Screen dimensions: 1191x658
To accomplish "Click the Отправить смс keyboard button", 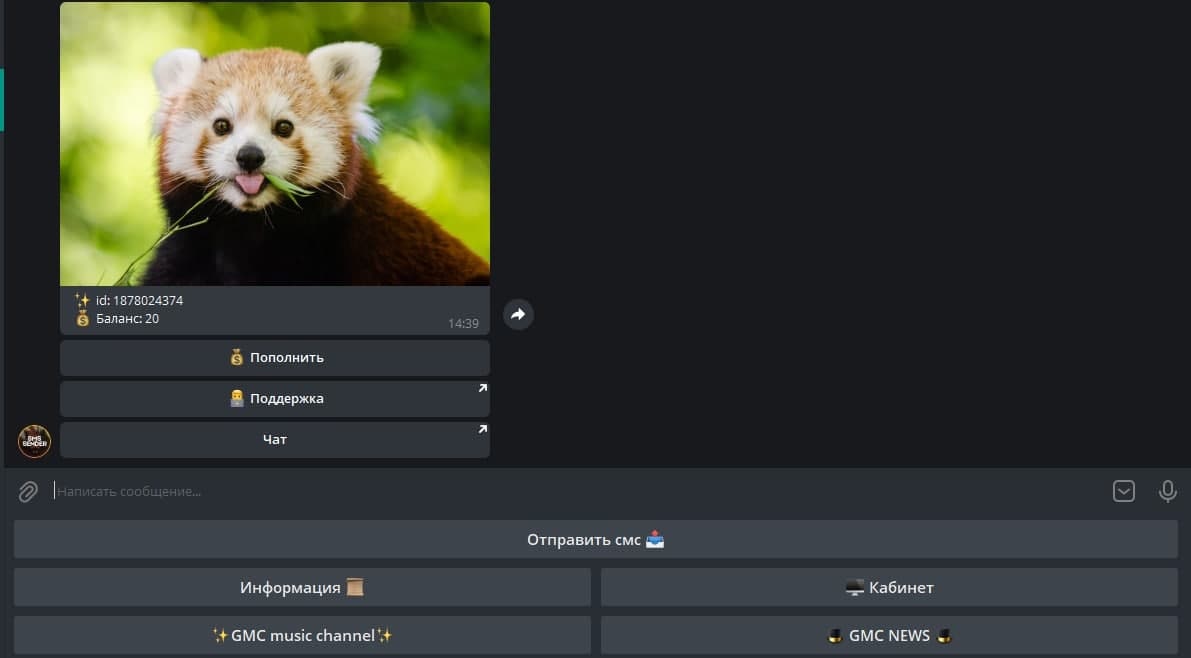I will pos(596,539).
